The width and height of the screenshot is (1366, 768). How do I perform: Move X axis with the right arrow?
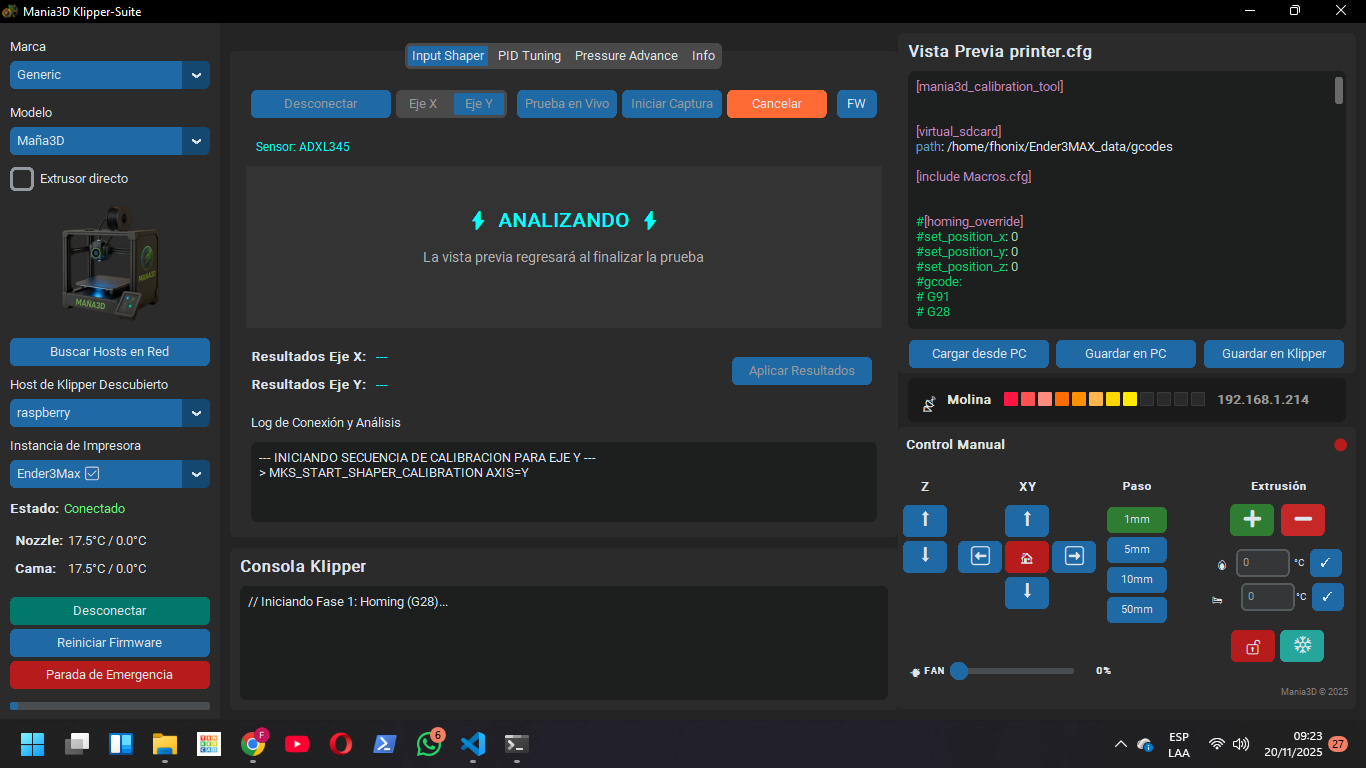1074,557
